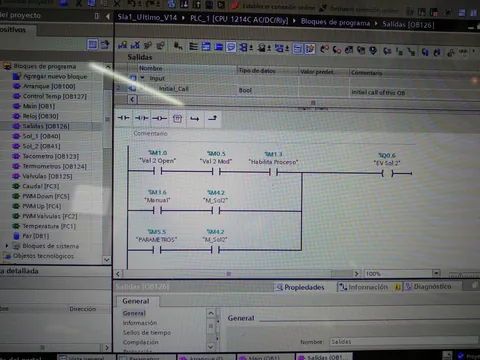The image size is (480, 360).
Task: Click the close branch favorite icon
Action: [x=213, y=118]
